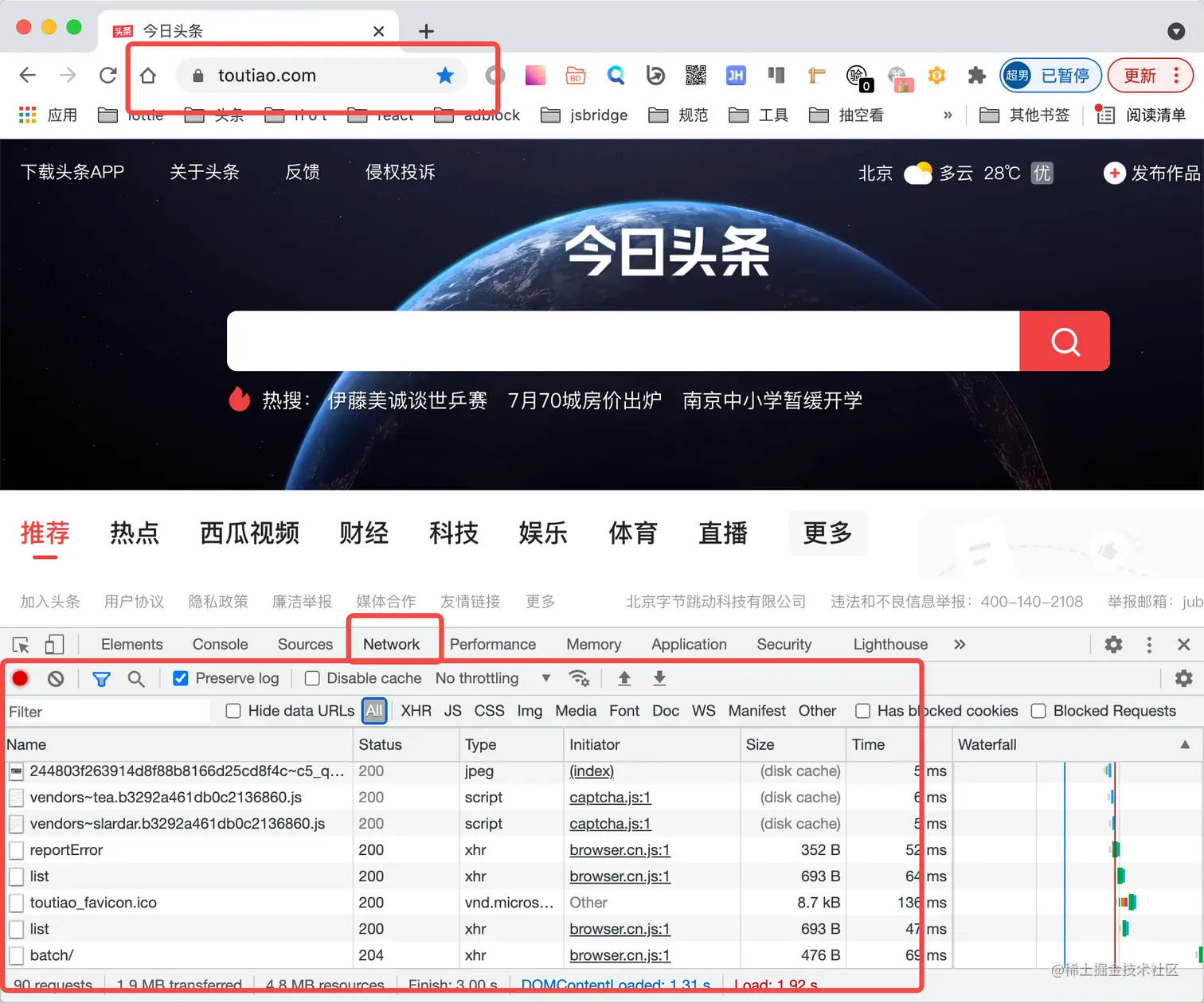Open the 阅读清单 reading list

point(1141,115)
